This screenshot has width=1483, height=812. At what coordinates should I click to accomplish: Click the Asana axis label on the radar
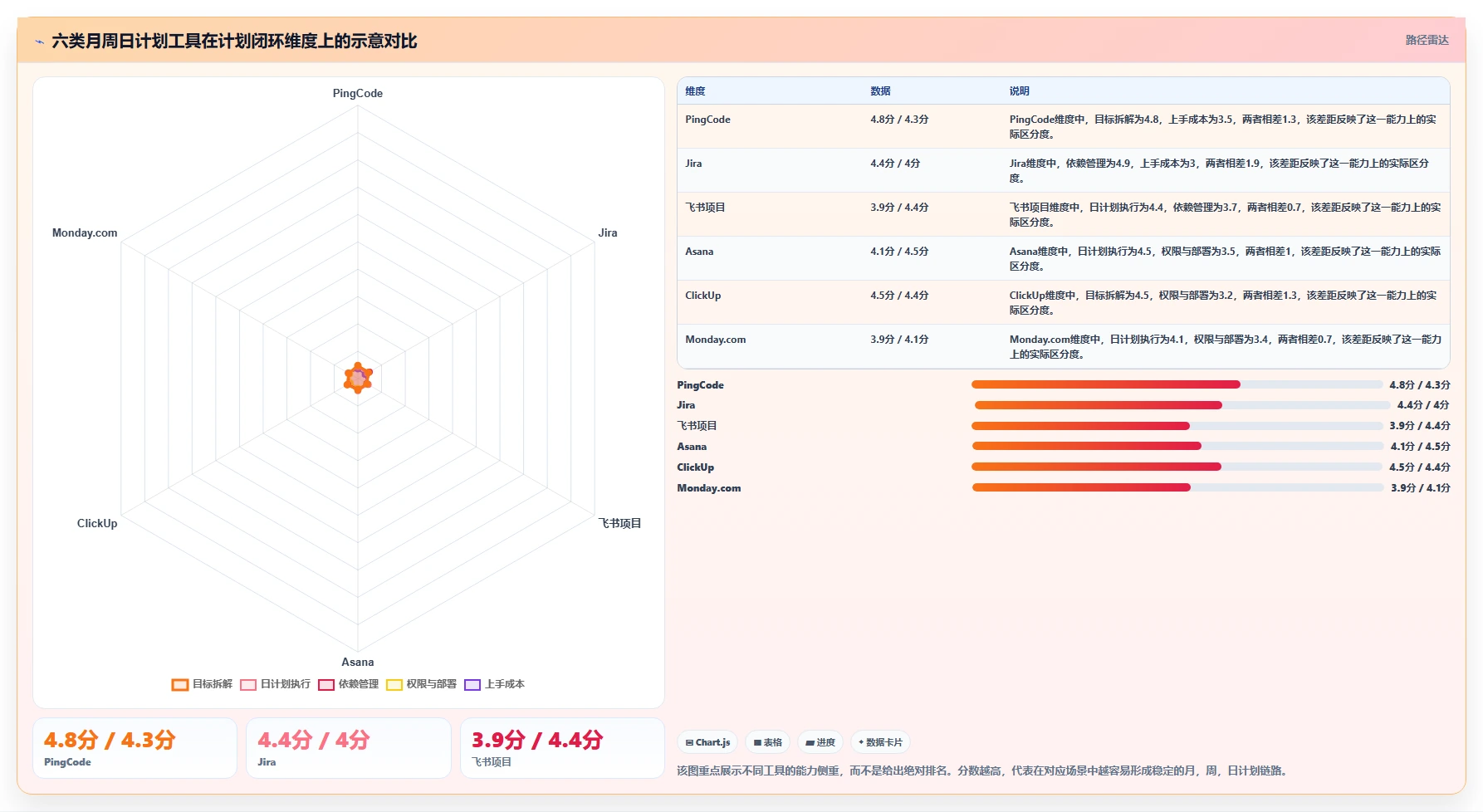pyautogui.click(x=358, y=662)
